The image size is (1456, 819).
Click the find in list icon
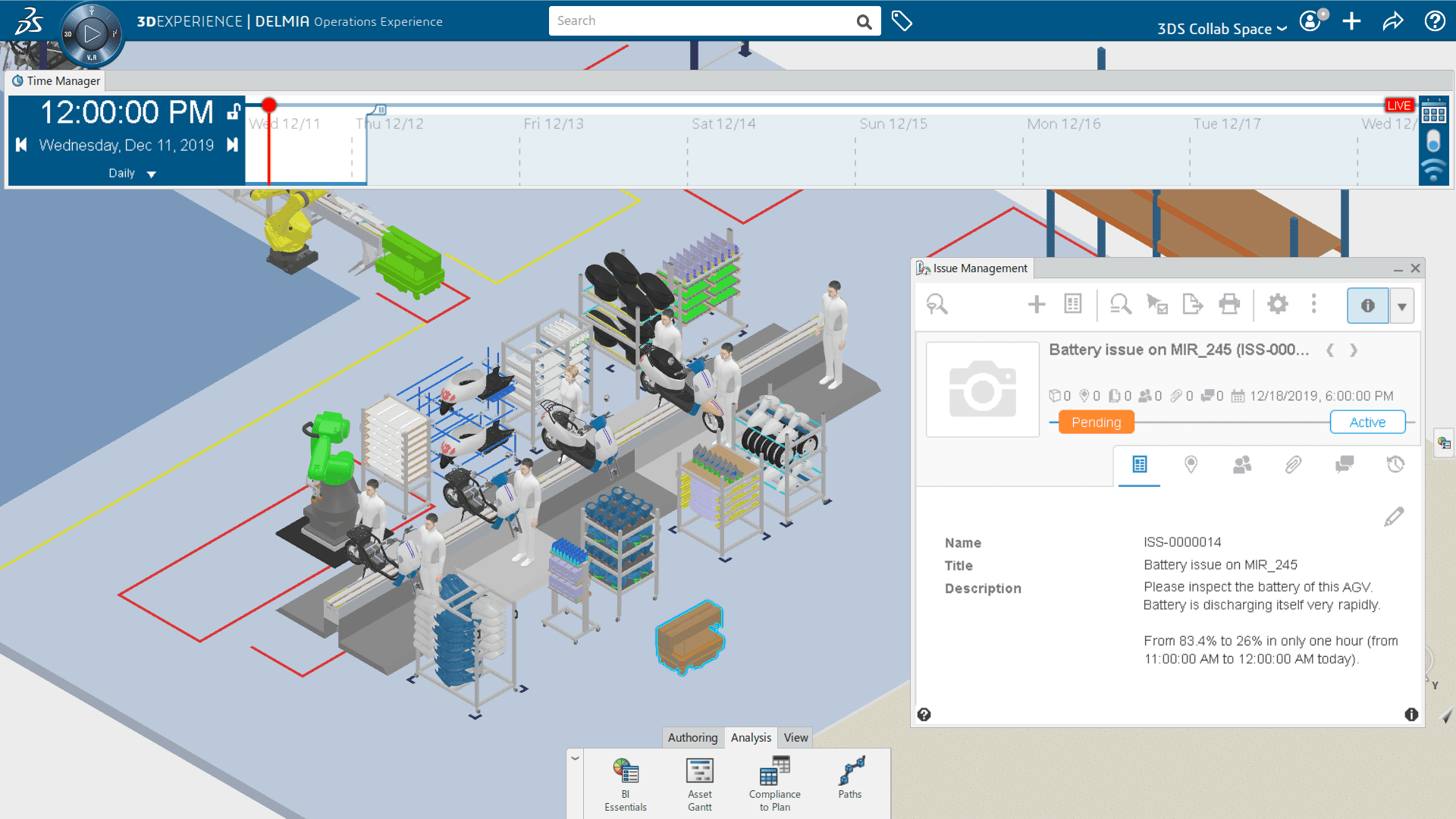pos(1120,305)
